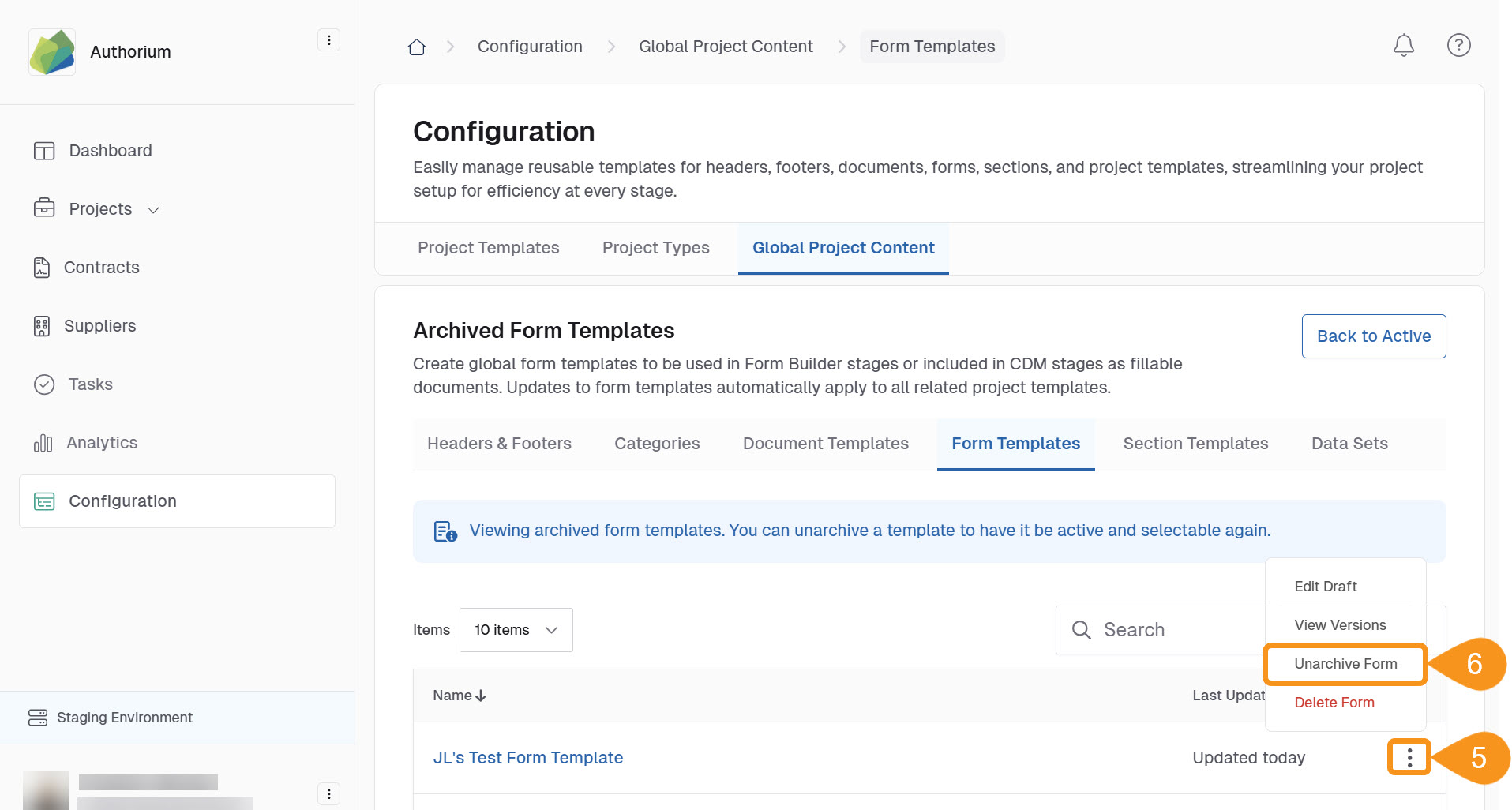Click the notifications bell

pyautogui.click(x=1403, y=45)
